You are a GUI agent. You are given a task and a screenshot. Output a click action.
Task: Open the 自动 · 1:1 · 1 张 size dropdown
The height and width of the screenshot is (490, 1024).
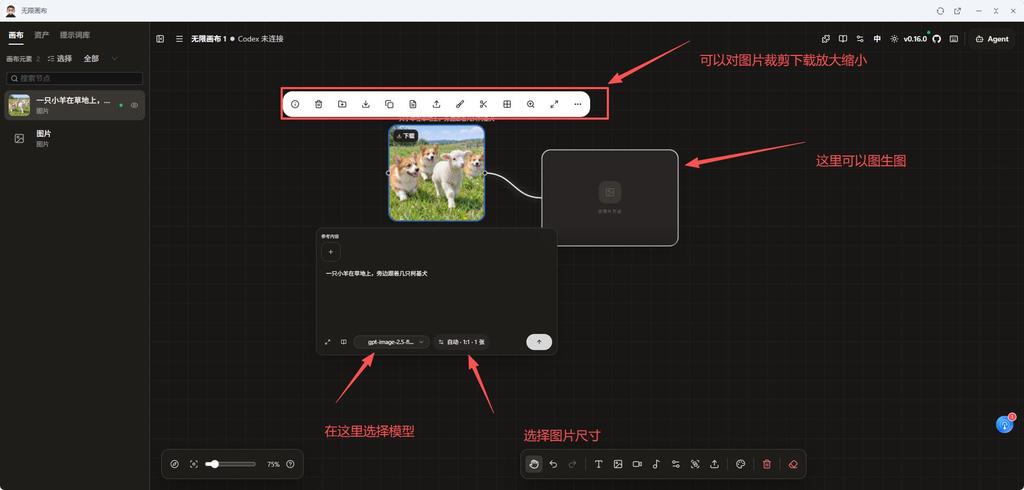[x=462, y=342]
